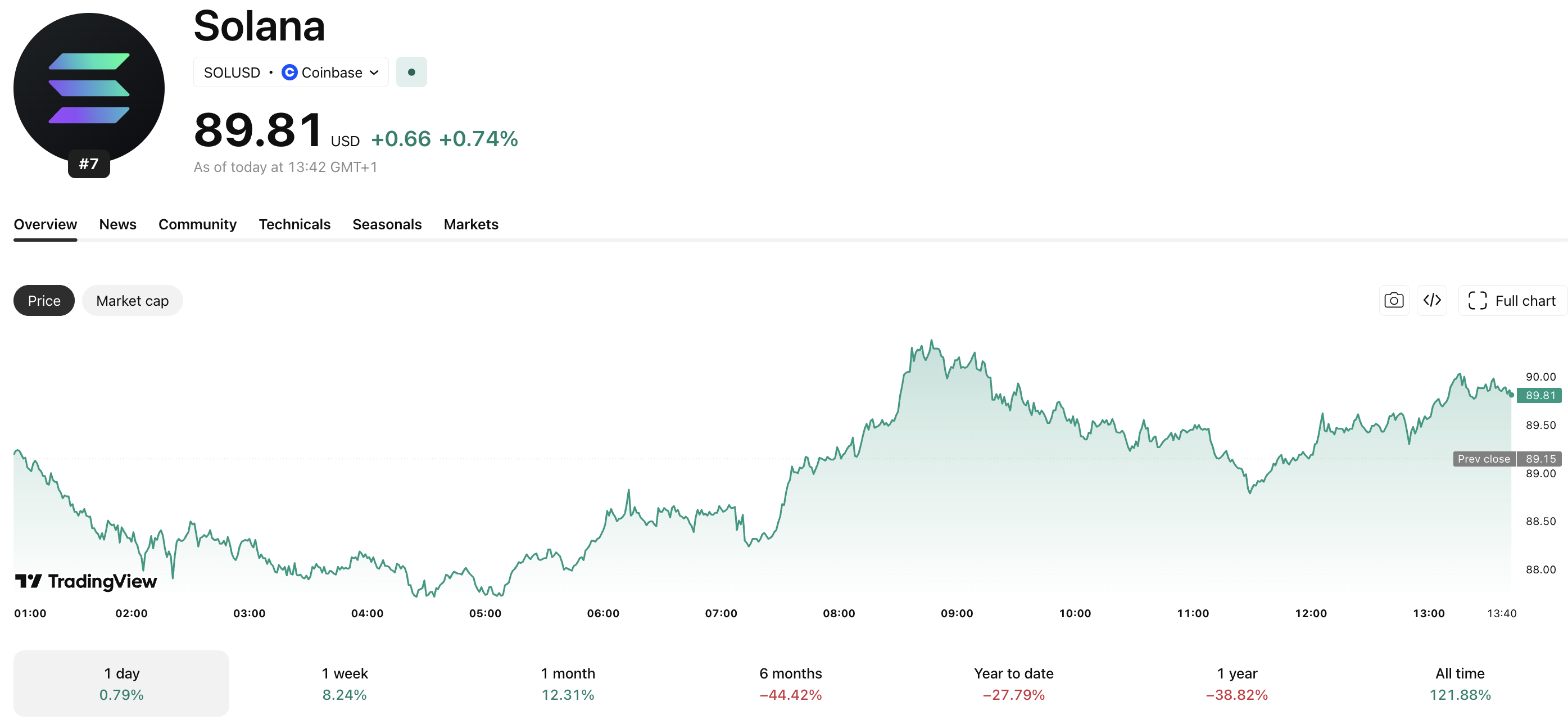Click the 89.81 main price value
This screenshot has height=724, width=1568.
[x=258, y=130]
